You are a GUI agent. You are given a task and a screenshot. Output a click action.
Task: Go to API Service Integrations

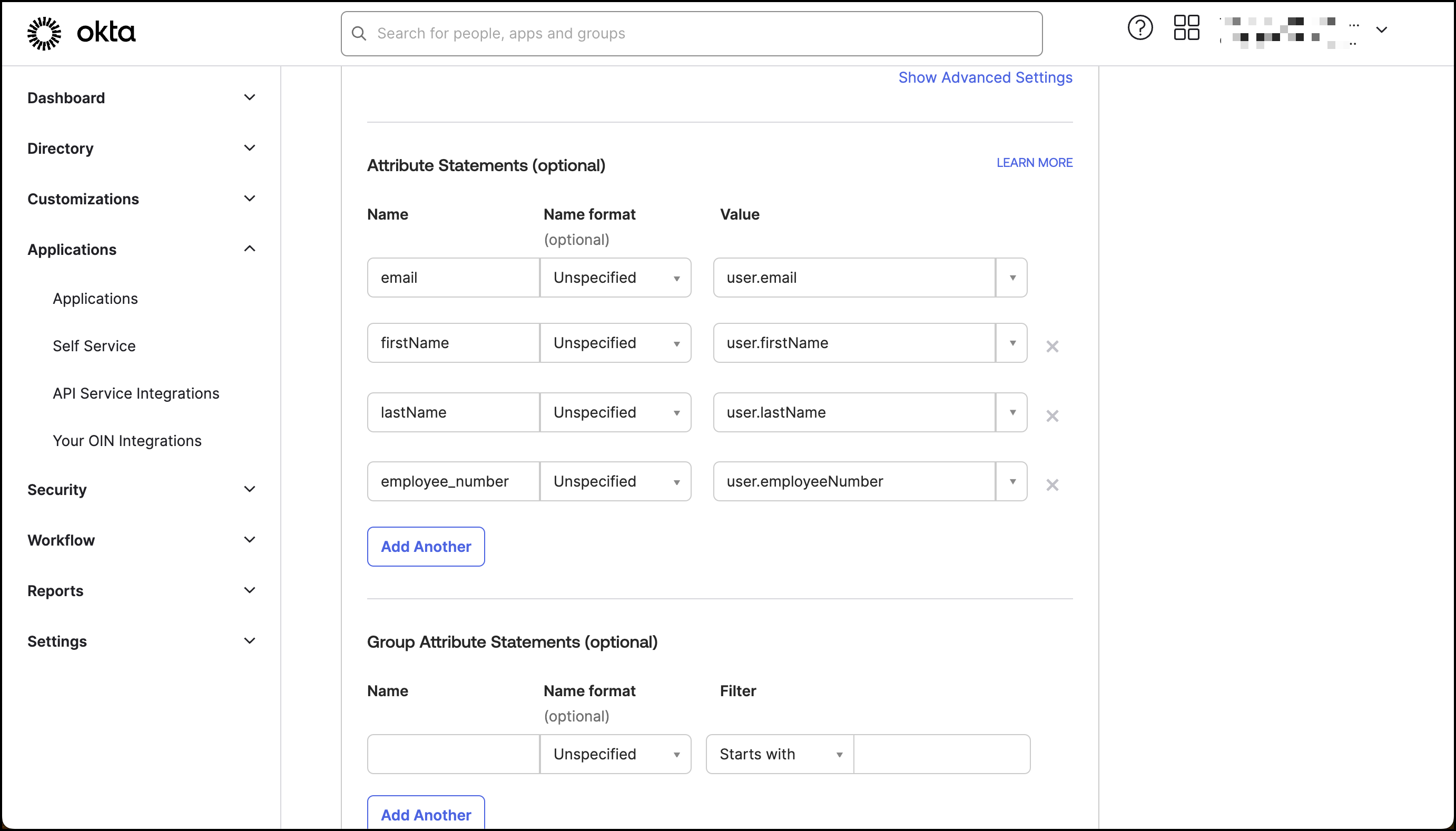(x=136, y=393)
